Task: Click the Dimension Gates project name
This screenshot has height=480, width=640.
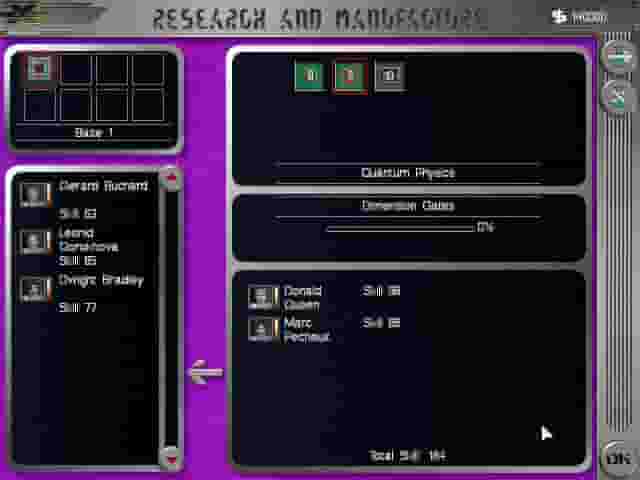Action: click(x=408, y=206)
